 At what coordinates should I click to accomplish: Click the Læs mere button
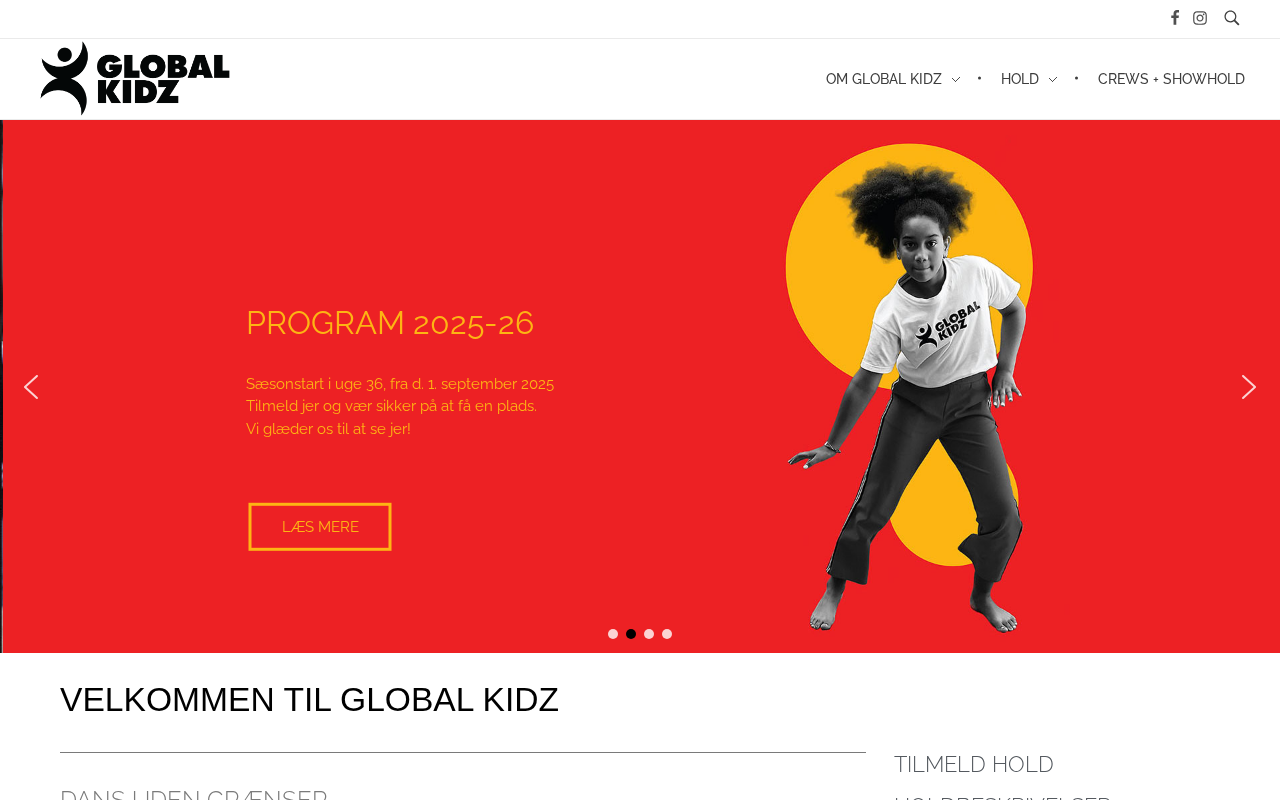pyautogui.click(x=320, y=527)
